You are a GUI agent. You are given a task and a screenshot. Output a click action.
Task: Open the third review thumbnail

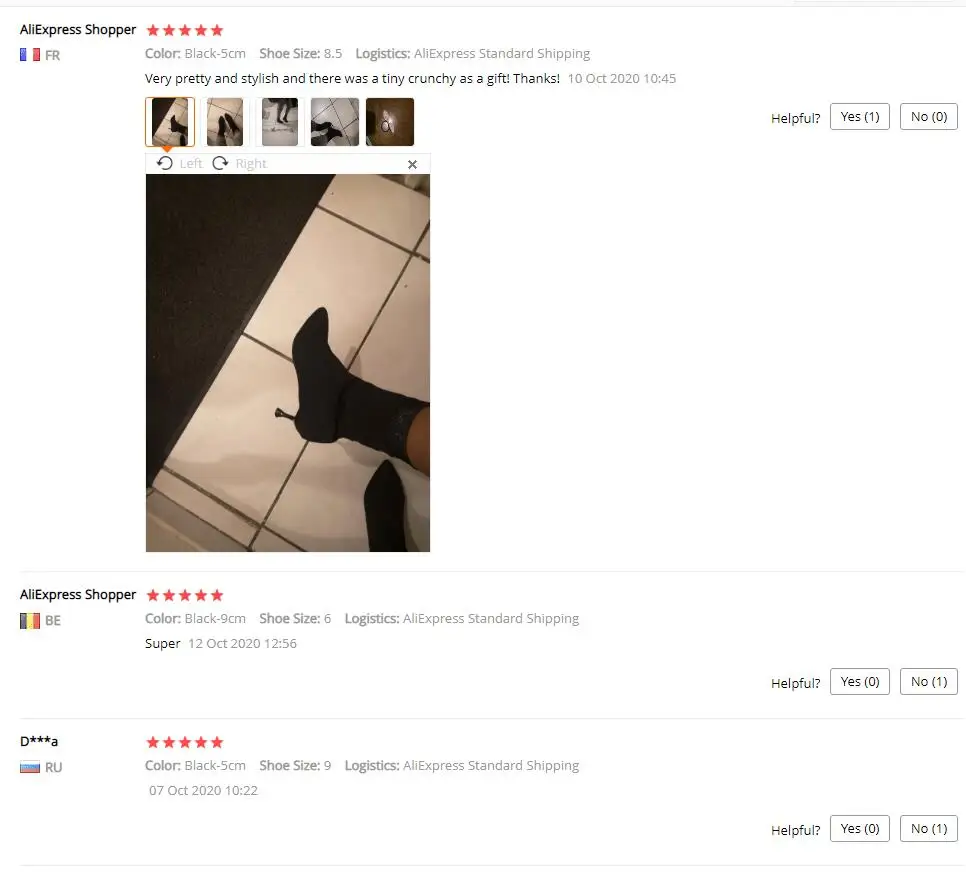pyautogui.click(x=280, y=122)
